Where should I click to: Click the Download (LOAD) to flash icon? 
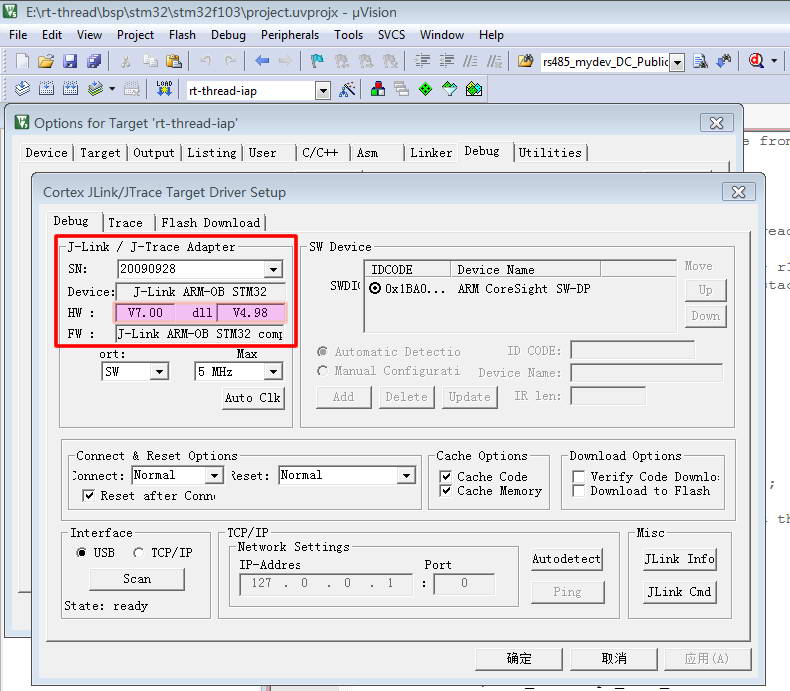(x=164, y=89)
